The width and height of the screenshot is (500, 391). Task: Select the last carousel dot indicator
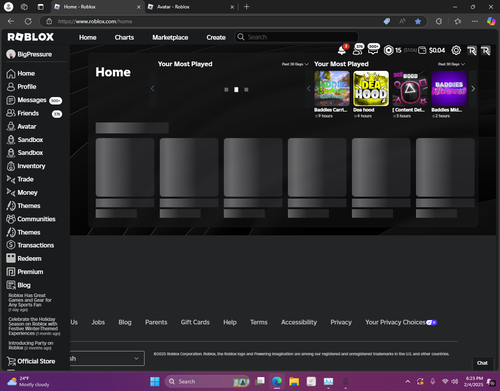tap(246, 90)
